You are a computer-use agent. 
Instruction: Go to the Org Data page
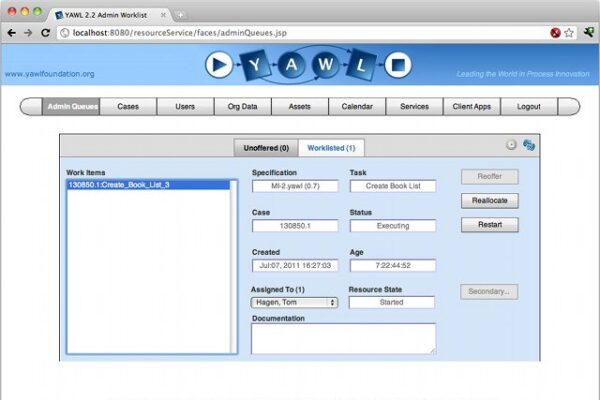pos(242,106)
